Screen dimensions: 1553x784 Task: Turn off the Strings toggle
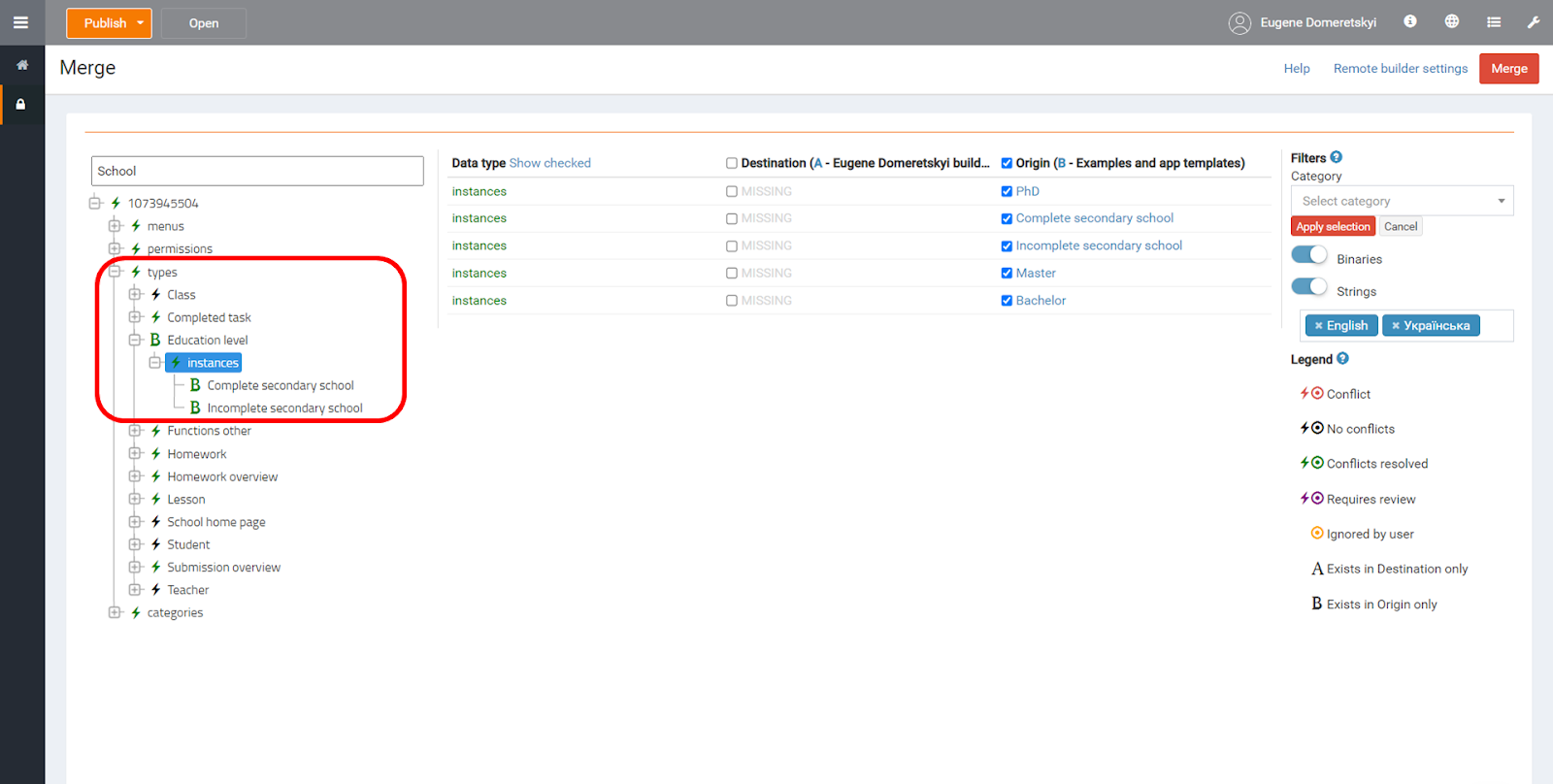coord(1309,286)
